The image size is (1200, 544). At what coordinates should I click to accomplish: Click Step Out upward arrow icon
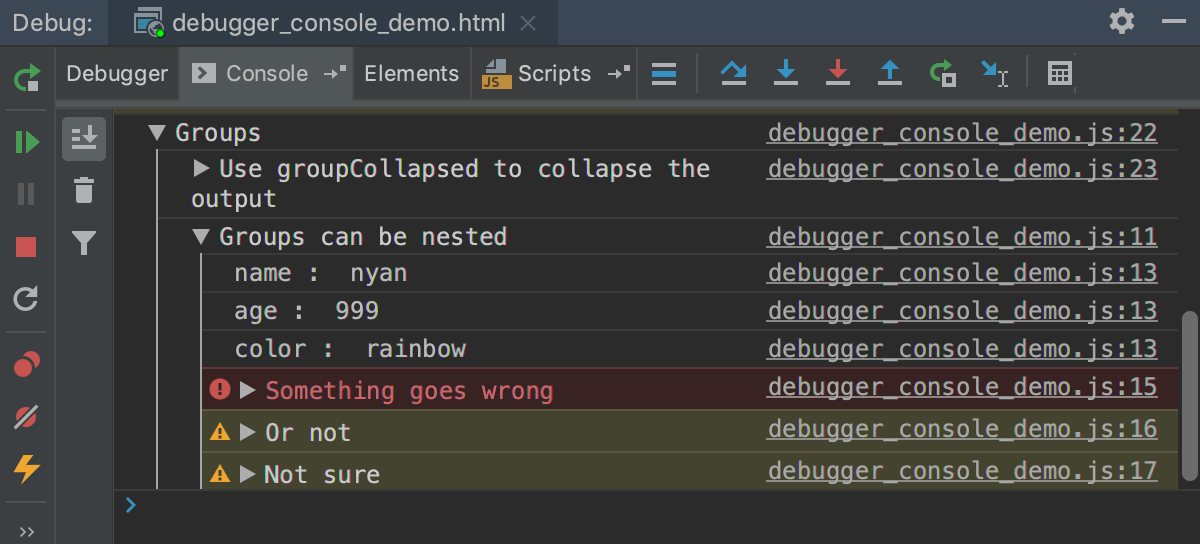pyautogui.click(x=889, y=73)
